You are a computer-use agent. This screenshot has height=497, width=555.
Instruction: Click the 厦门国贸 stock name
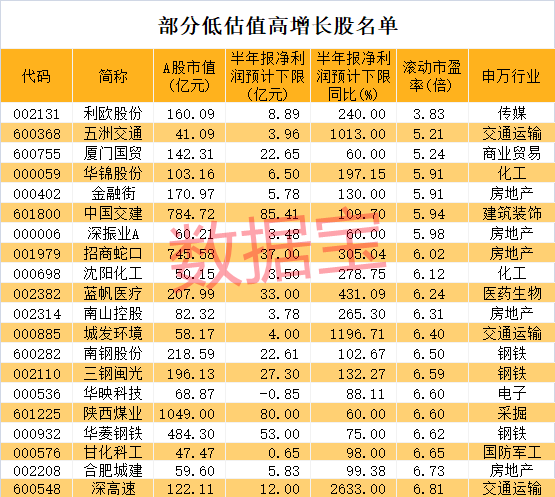(x=113, y=154)
